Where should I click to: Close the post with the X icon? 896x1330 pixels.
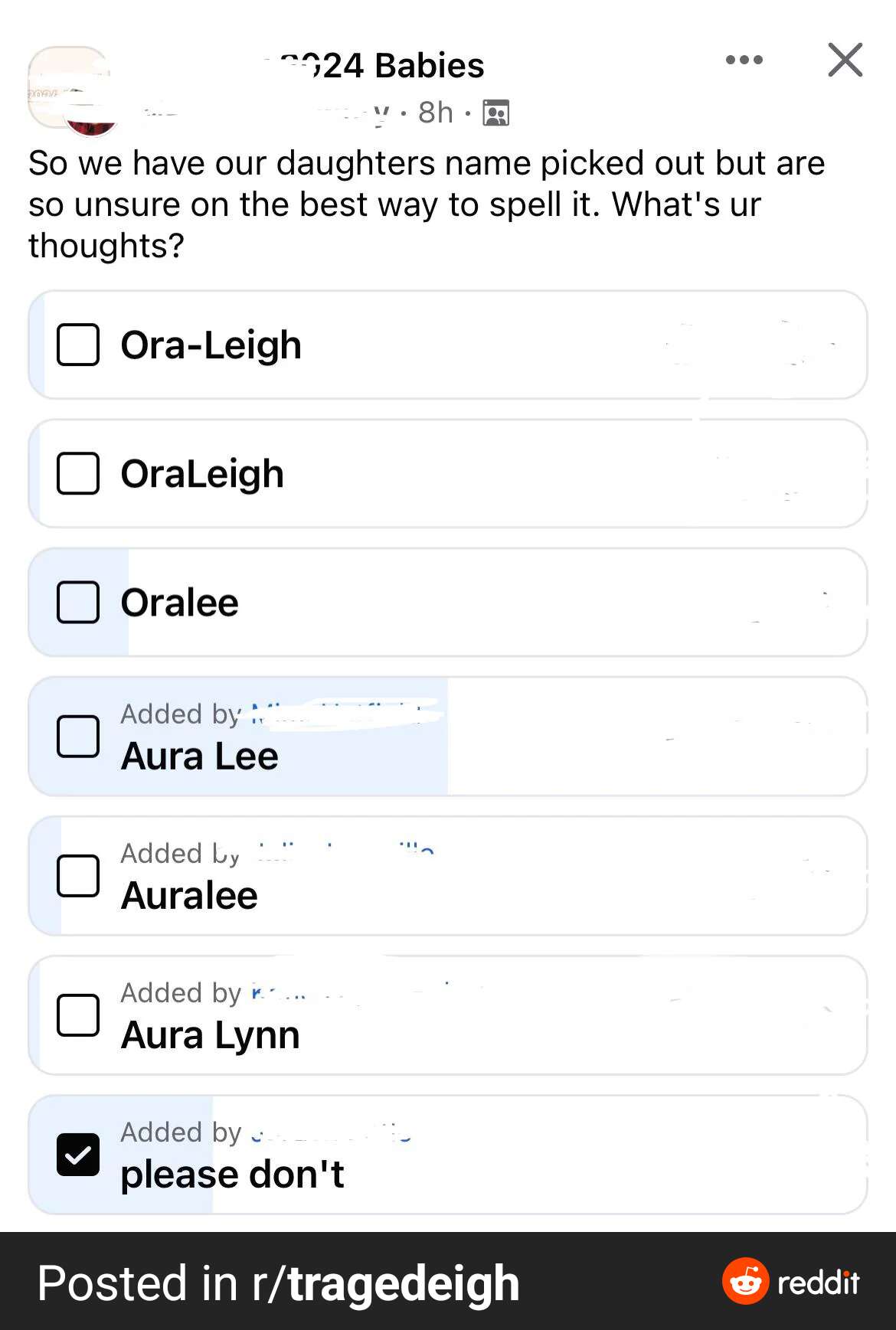click(x=845, y=60)
